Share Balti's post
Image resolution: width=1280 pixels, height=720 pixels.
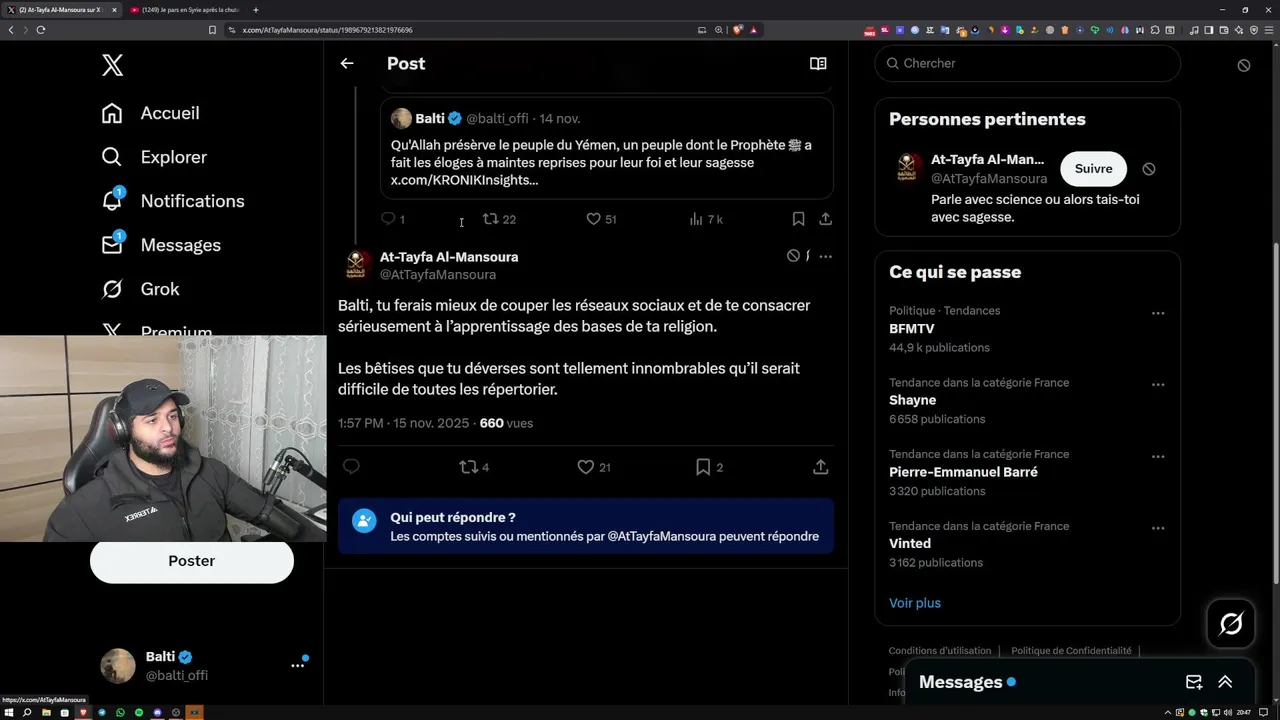[x=825, y=219]
